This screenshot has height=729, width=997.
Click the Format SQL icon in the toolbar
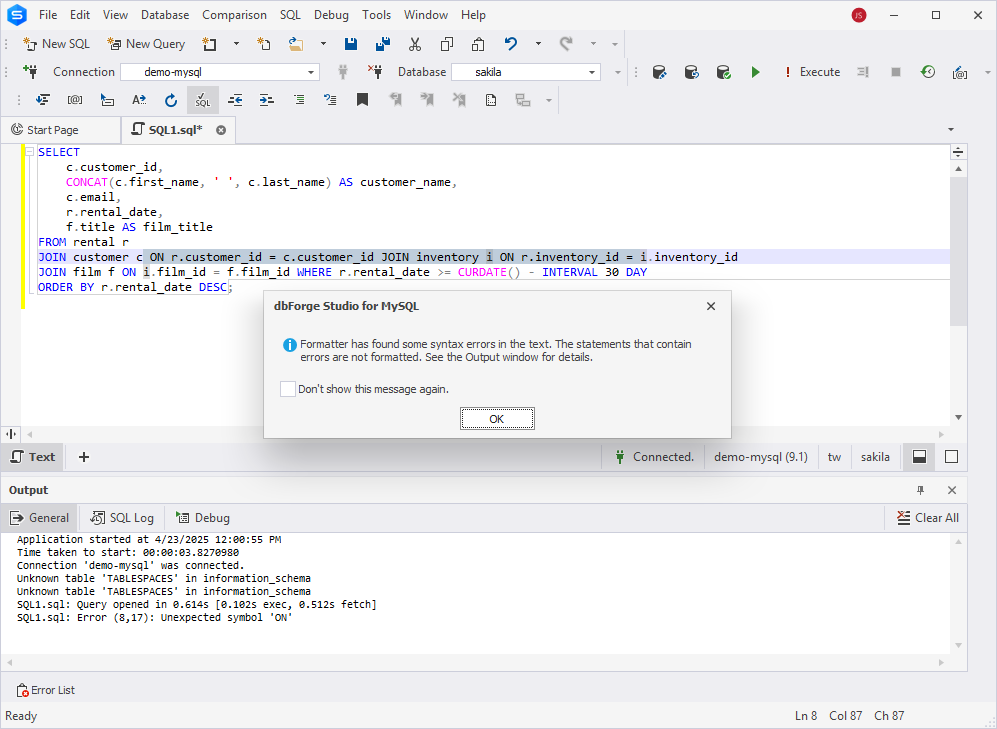202,100
